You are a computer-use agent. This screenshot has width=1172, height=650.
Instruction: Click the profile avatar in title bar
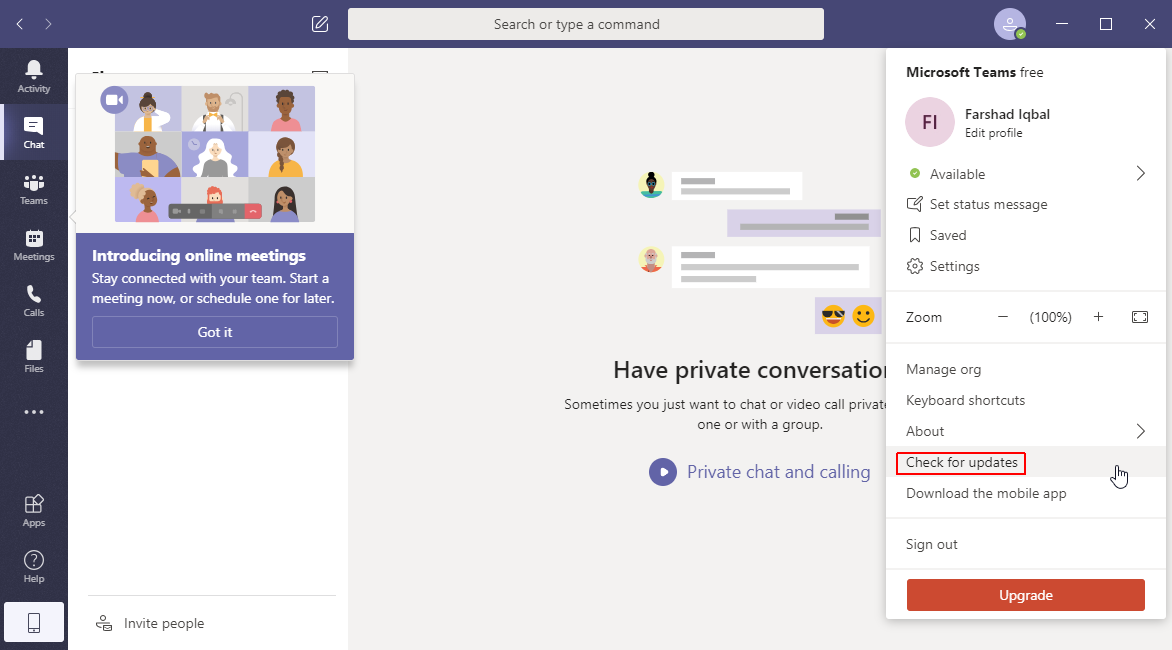[1009, 24]
